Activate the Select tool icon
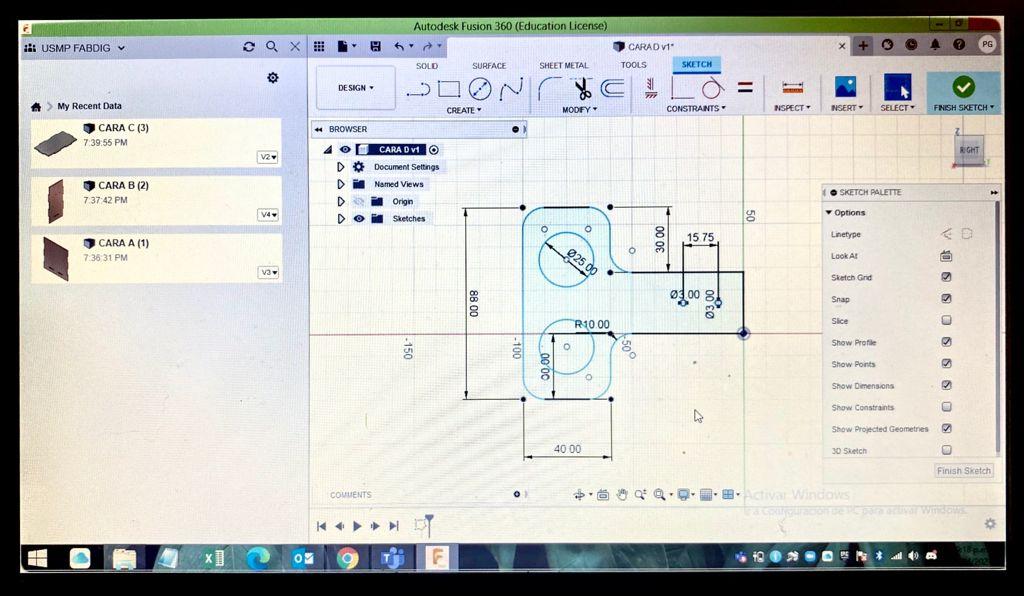Screen dimensions: 1024x596 coord(897,87)
